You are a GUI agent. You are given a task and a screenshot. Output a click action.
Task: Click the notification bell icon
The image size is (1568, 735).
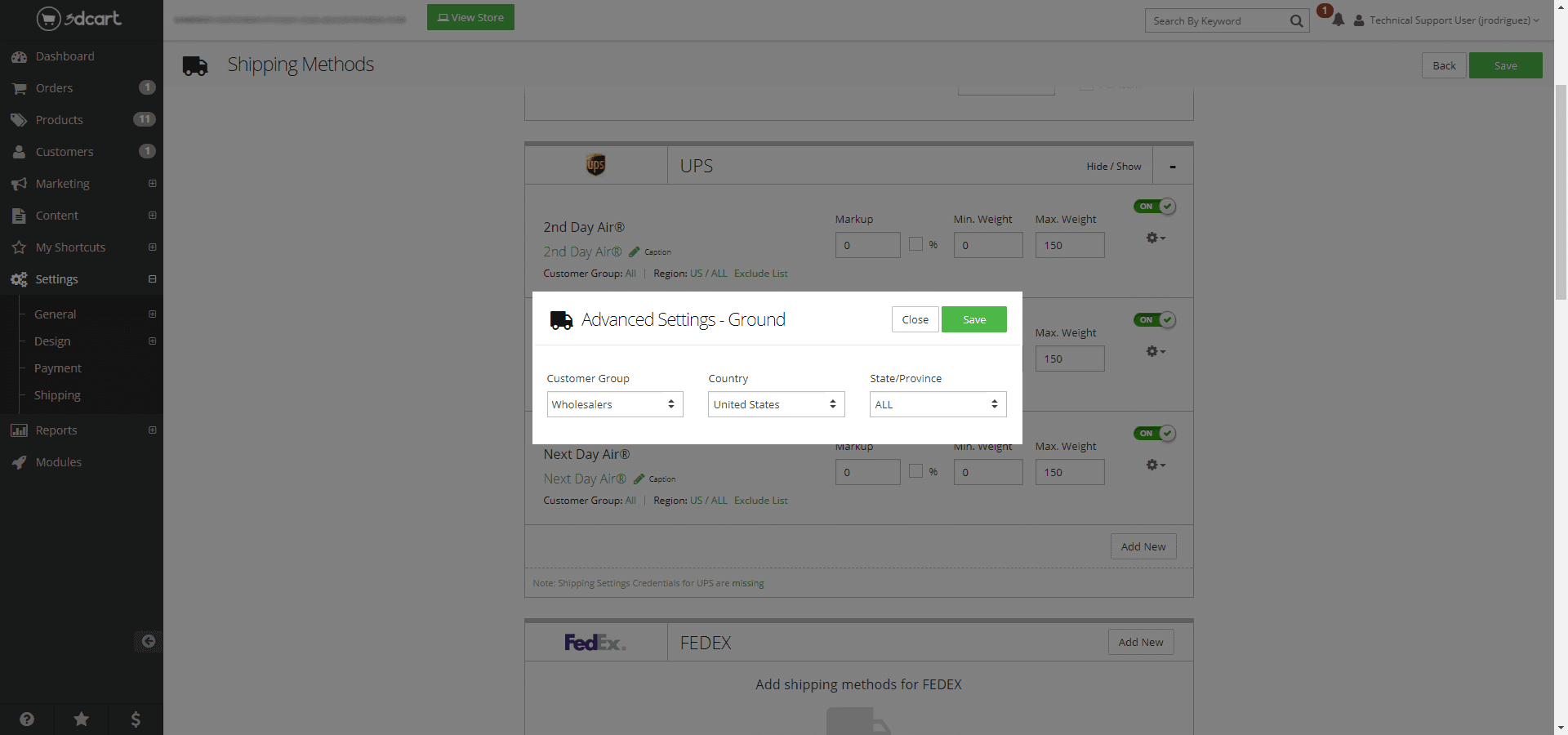click(x=1338, y=20)
